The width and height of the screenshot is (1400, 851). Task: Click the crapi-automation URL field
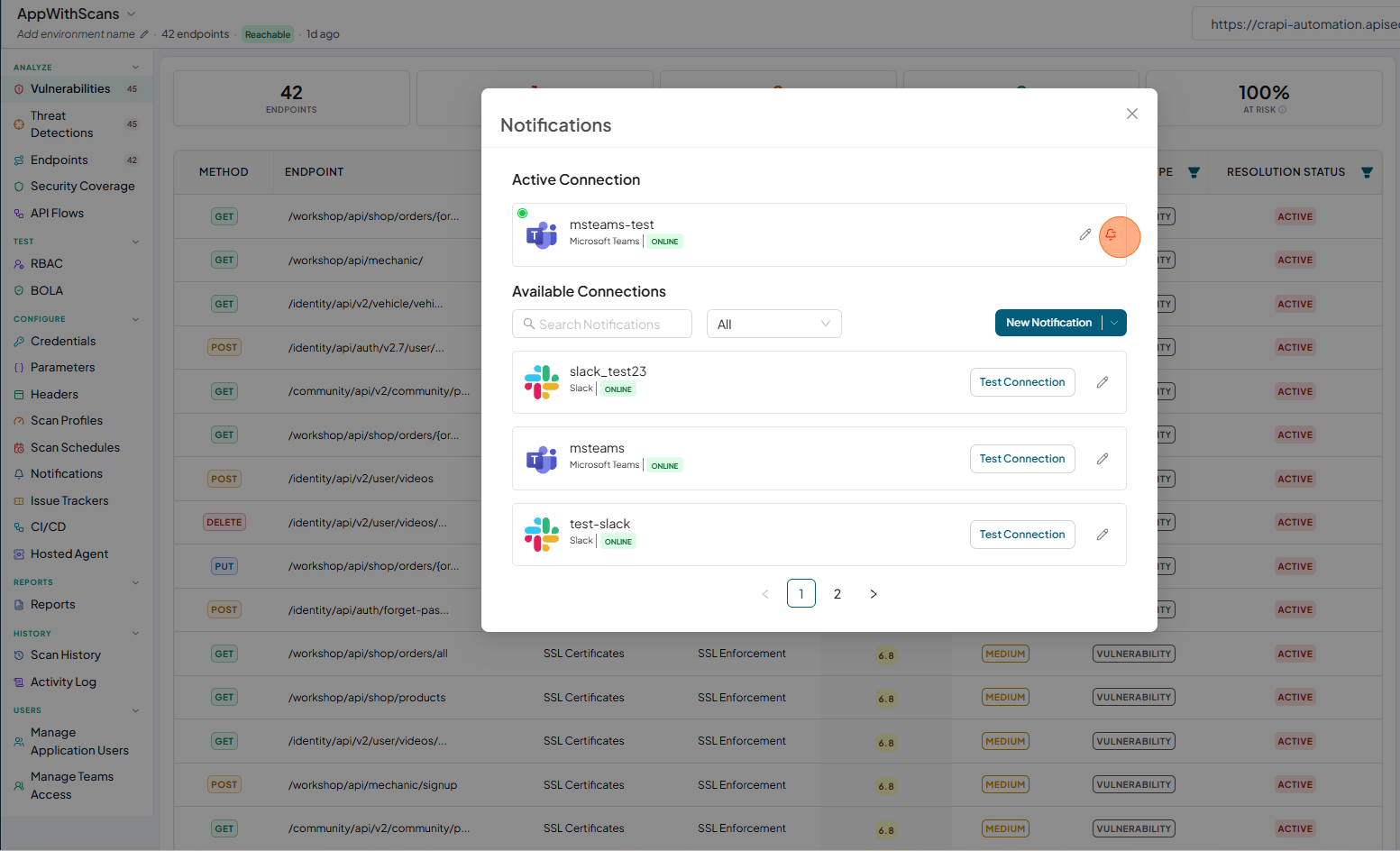[x=1296, y=24]
